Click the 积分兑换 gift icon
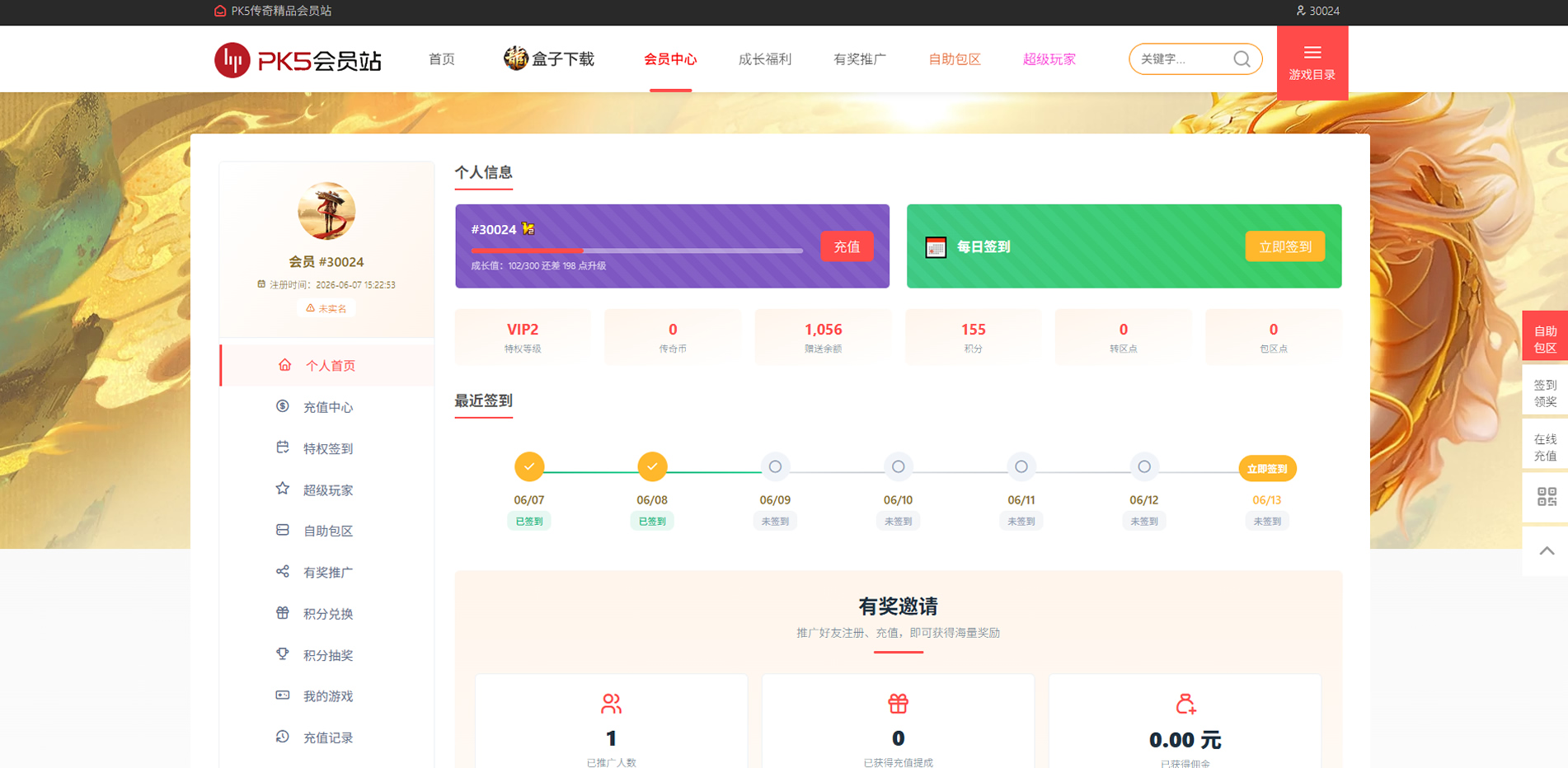The width and height of the screenshot is (1568, 768). tap(283, 613)
